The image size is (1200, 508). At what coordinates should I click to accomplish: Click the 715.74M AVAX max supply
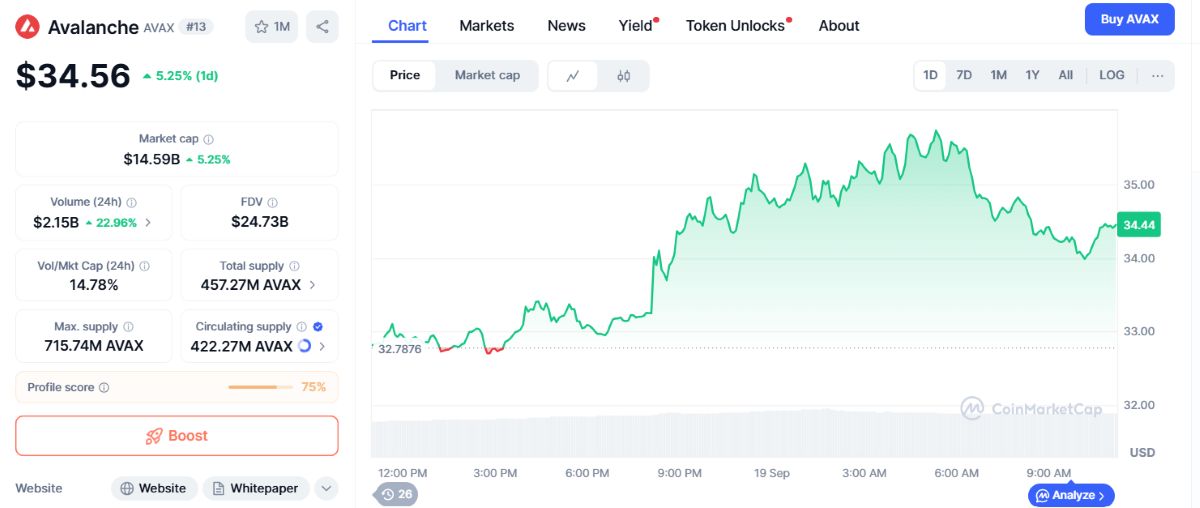(x=94, y=346)
